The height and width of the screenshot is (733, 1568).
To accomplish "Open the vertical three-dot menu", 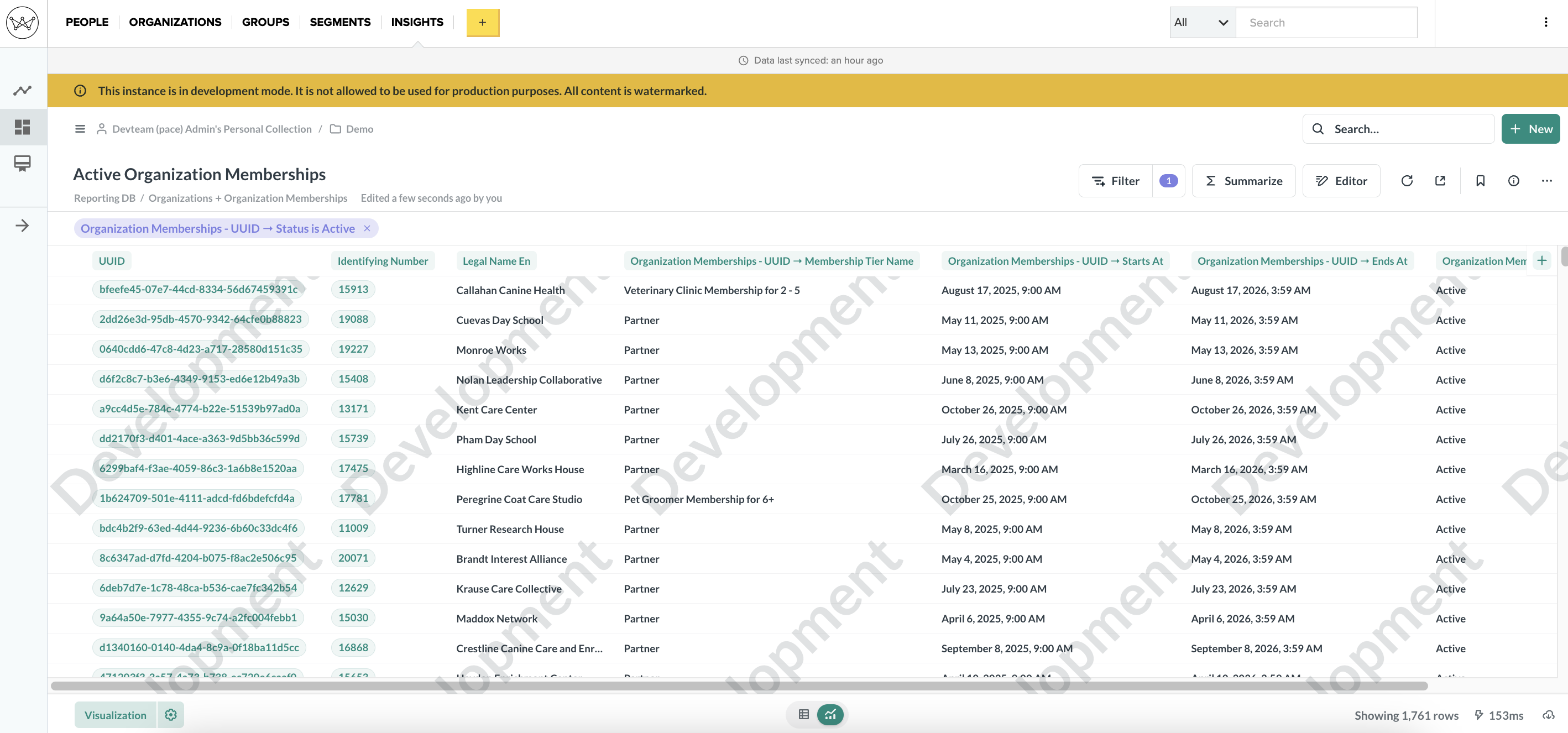I will click(x=1545, y=23).
